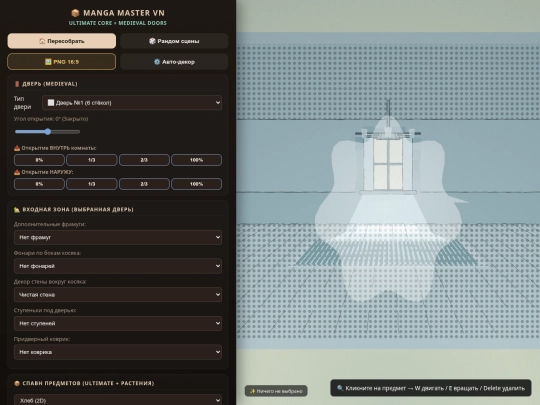Screen dimensions: 540x405
Task: Set inward opening (ВНУТРЬ) to 2/3
Action: point(144,160)
